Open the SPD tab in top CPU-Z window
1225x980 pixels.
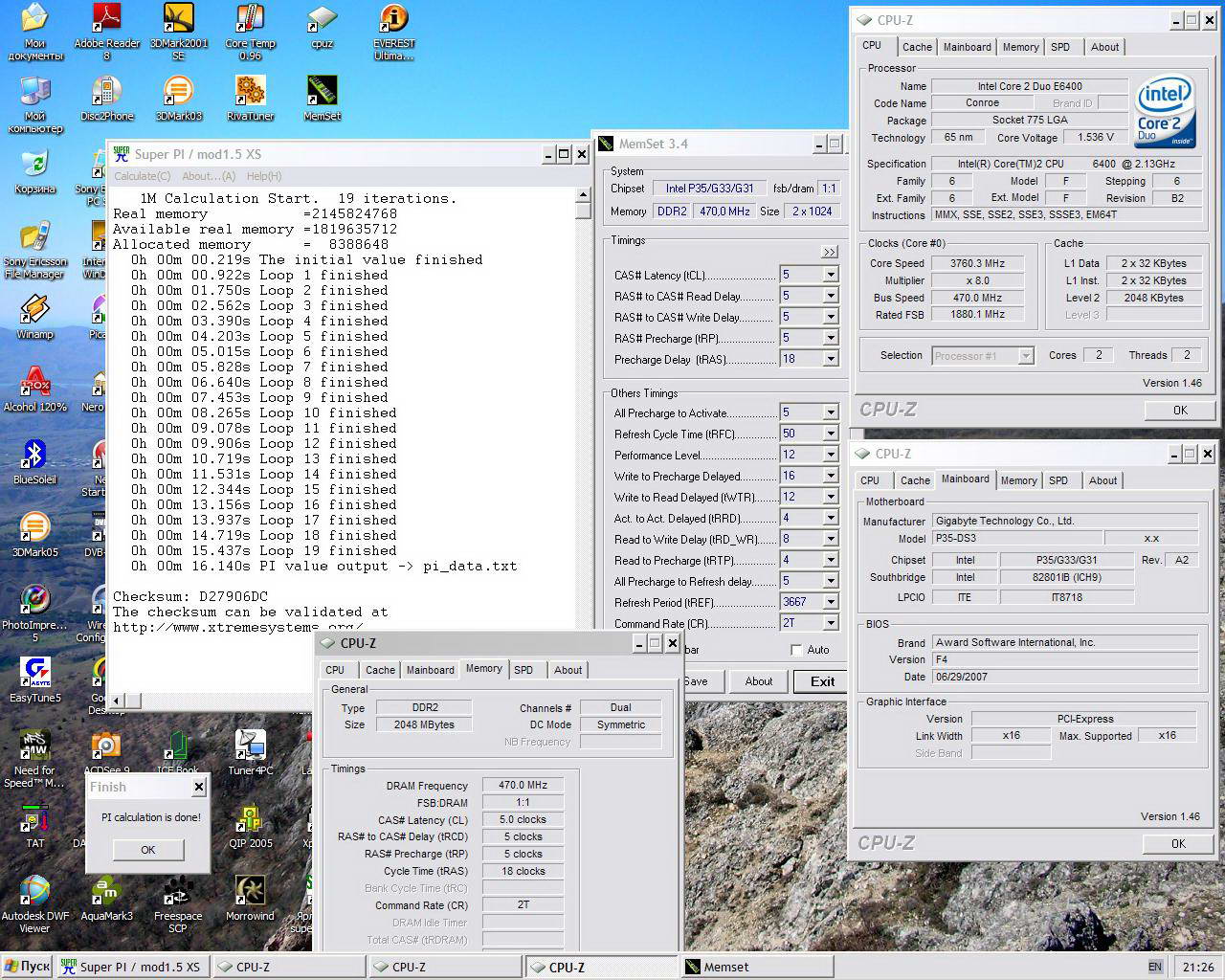click(x=1060, y=47)
